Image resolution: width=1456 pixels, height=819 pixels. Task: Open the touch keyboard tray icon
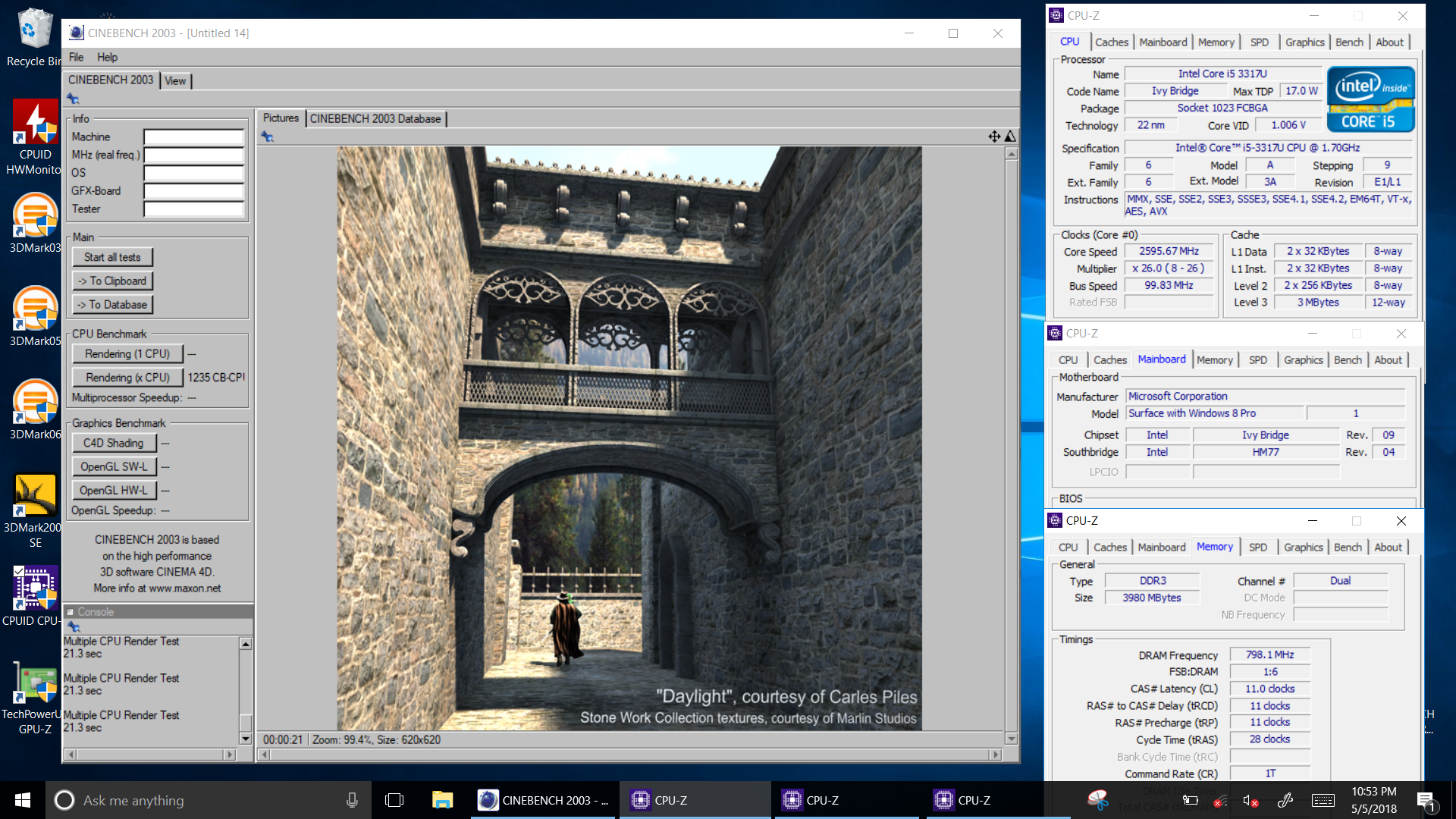pyautogui.click(x=1323, y=801)
